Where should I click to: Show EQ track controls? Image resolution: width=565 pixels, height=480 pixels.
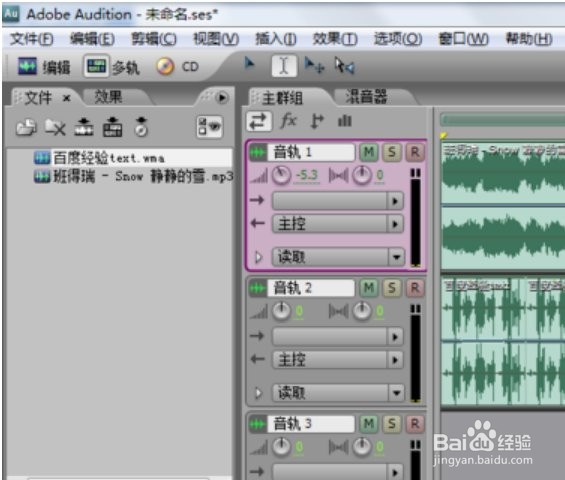(x=344, y=121)
